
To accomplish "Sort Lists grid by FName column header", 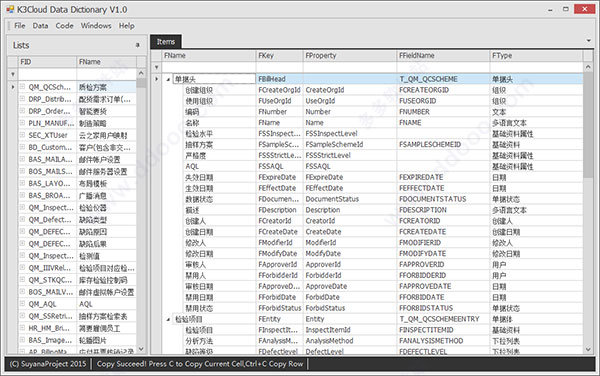I will pos(106,62).
